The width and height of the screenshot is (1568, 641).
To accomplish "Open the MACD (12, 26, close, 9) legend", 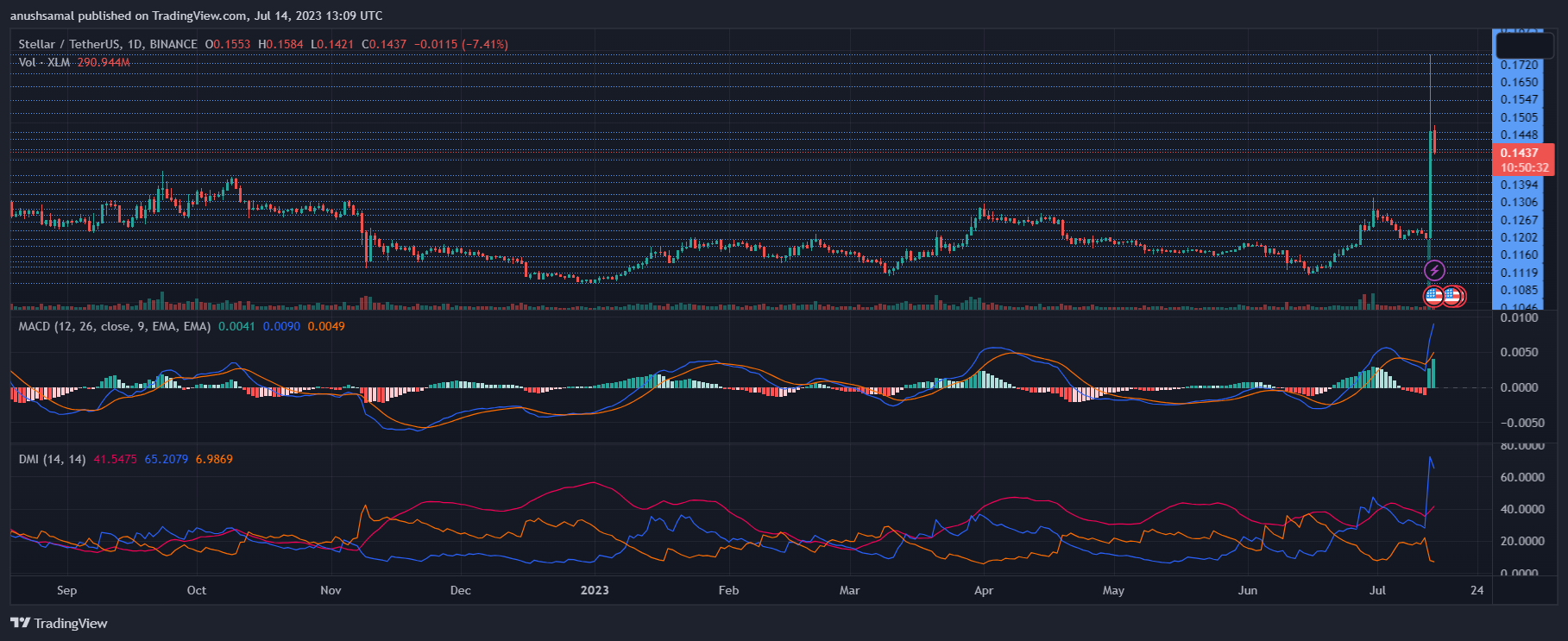I will [114, 326].
